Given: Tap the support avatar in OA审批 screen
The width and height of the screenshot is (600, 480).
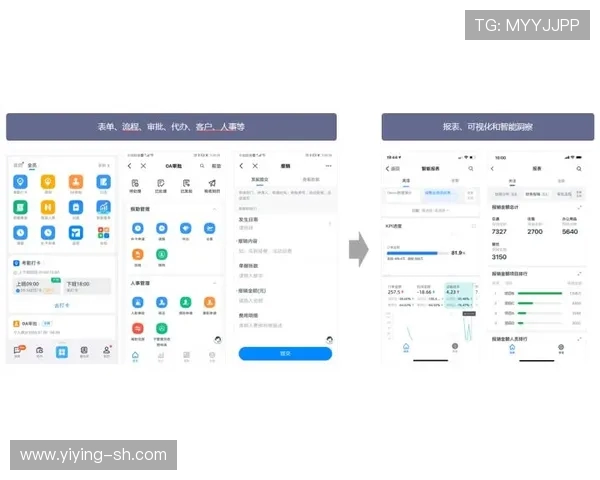Looking at the screenshot, I should coord(218,340).
